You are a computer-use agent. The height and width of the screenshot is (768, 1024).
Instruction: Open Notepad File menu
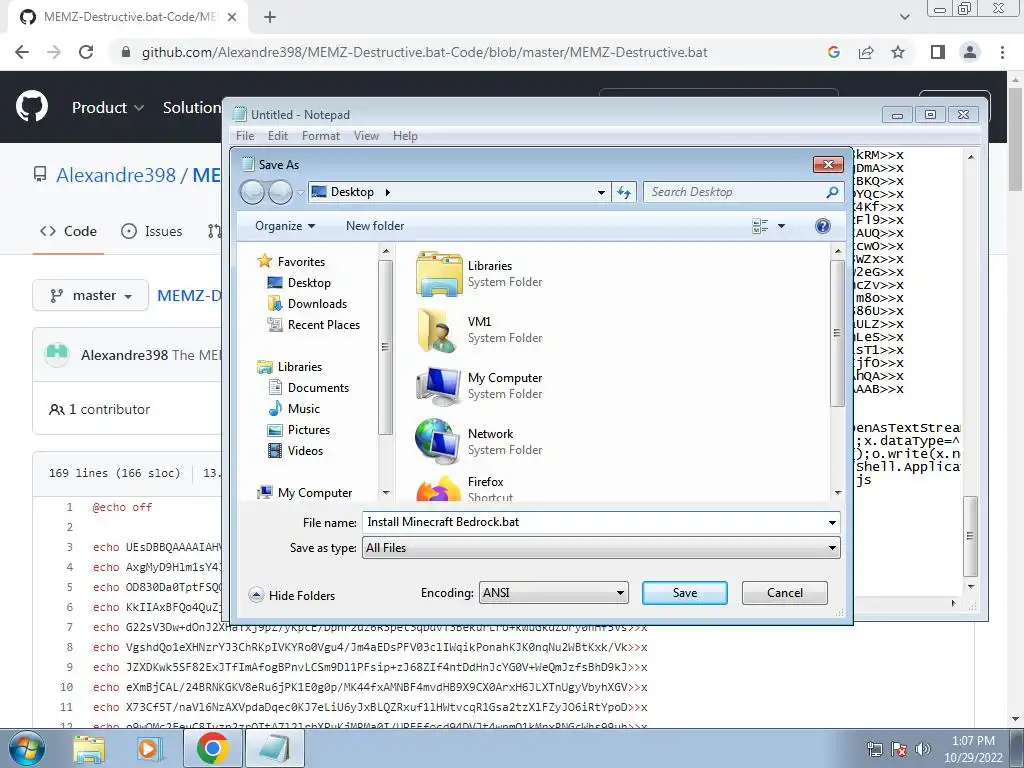(245, 136)
